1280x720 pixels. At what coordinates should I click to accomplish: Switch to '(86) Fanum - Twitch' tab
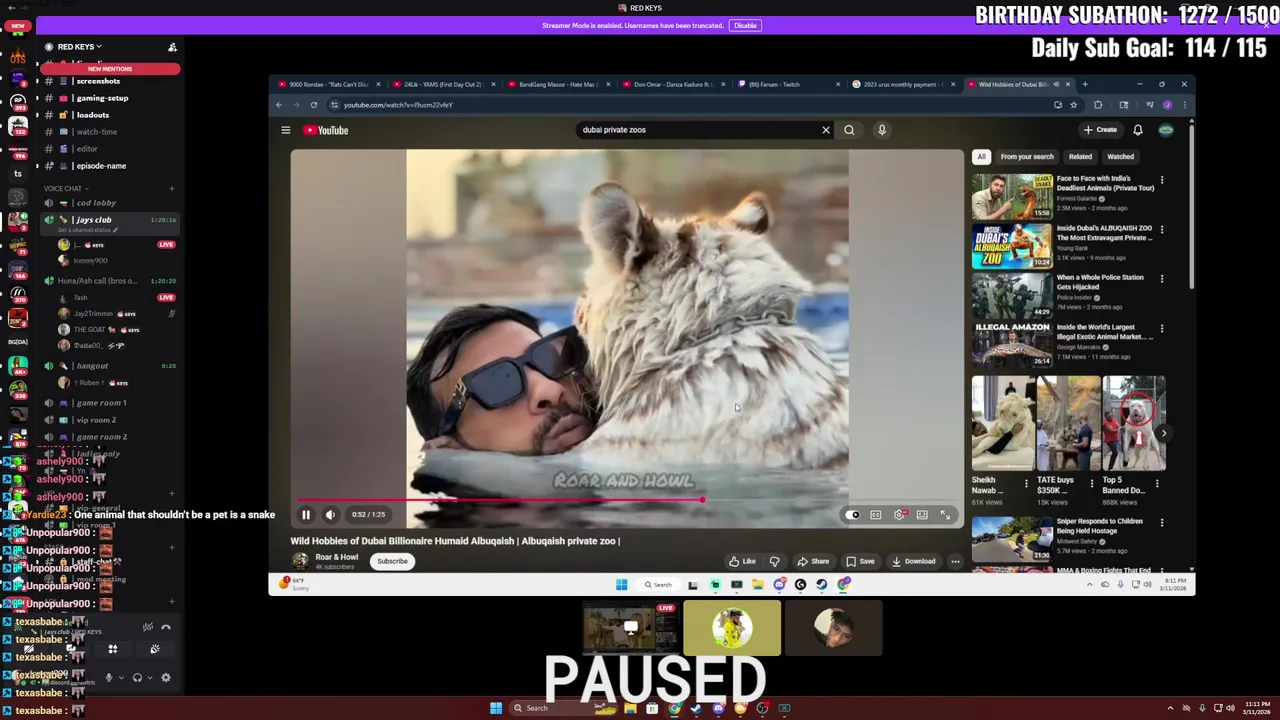pyautogui.click(x=788, y=85)
